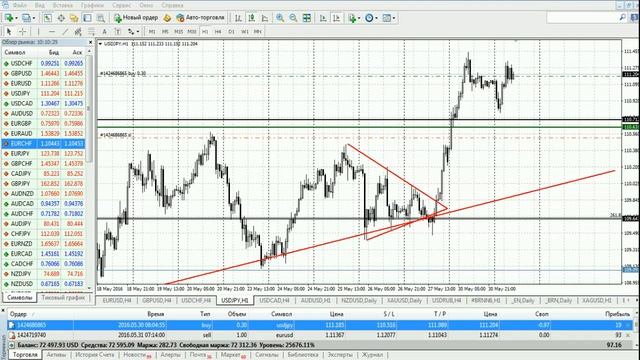Viewport: 640px width, 360px height.
Task: Open the Strategy Tester icon
Action: pos(100,18)
